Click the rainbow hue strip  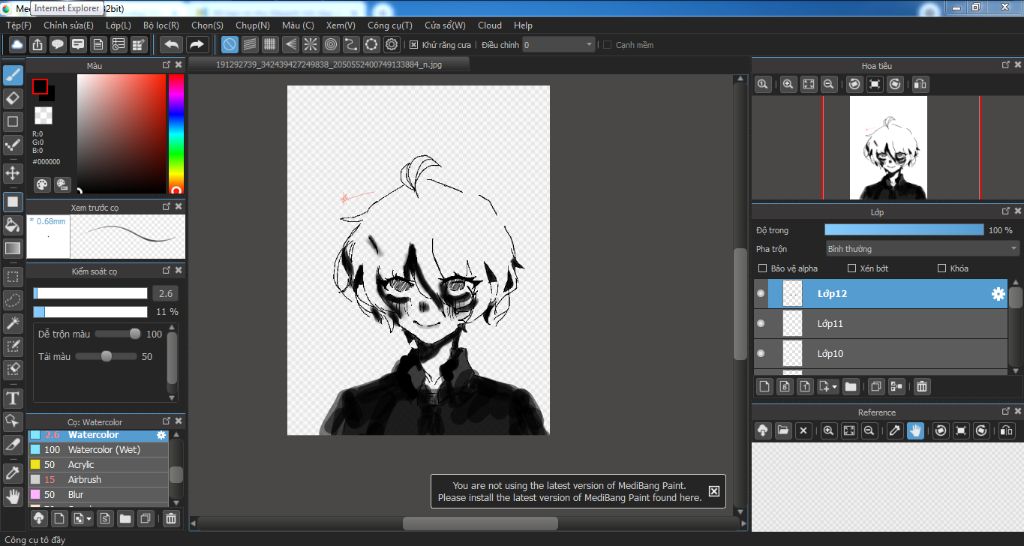tap(176, 133)
